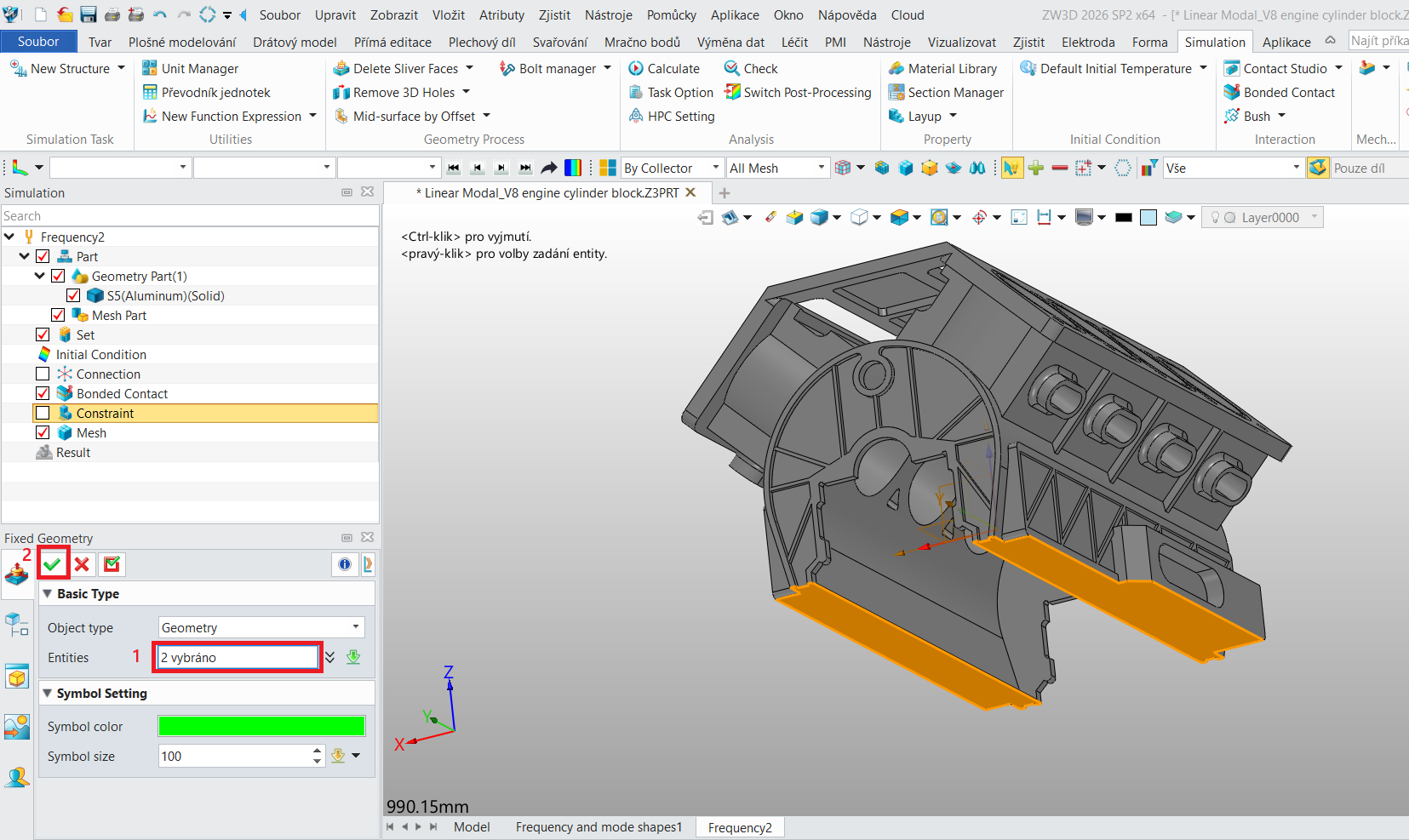Click the Save icon in quick access bar
Image resolution: width=1409 pixels, height=840 pixels.
click(89, 14)
